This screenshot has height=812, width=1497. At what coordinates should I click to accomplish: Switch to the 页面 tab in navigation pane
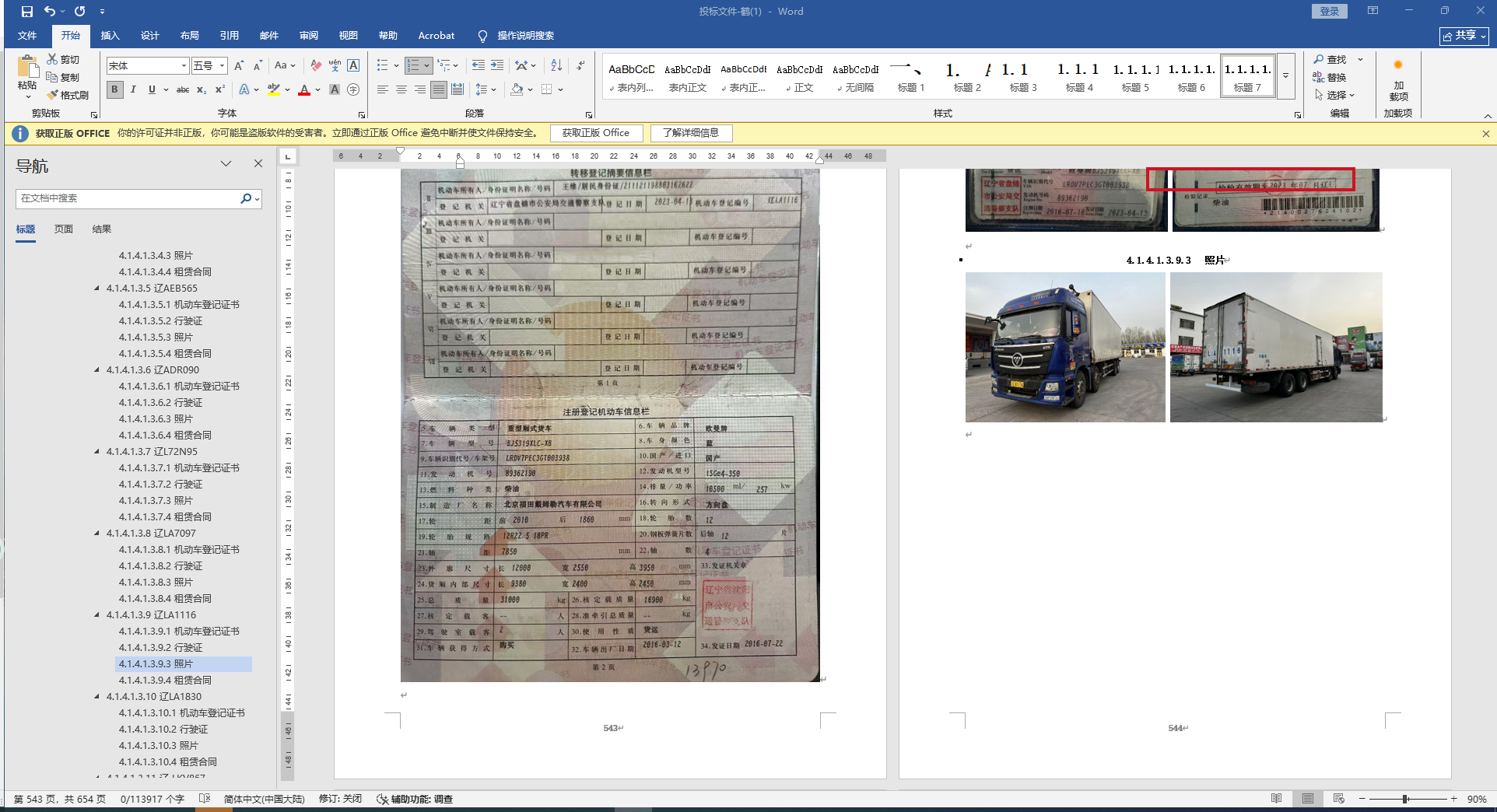click(x=64, y=229)
